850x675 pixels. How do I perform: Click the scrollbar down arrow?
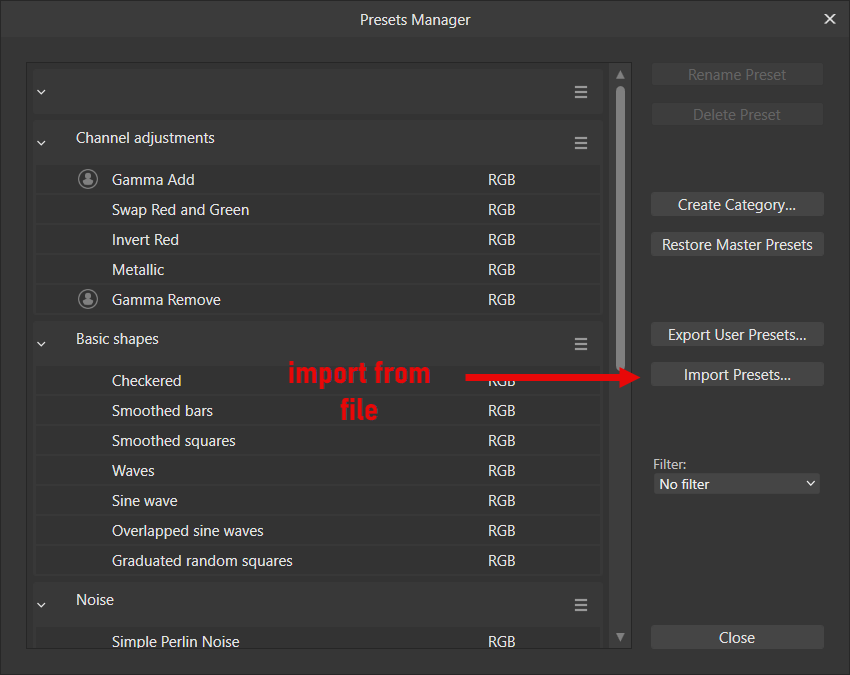620,637
